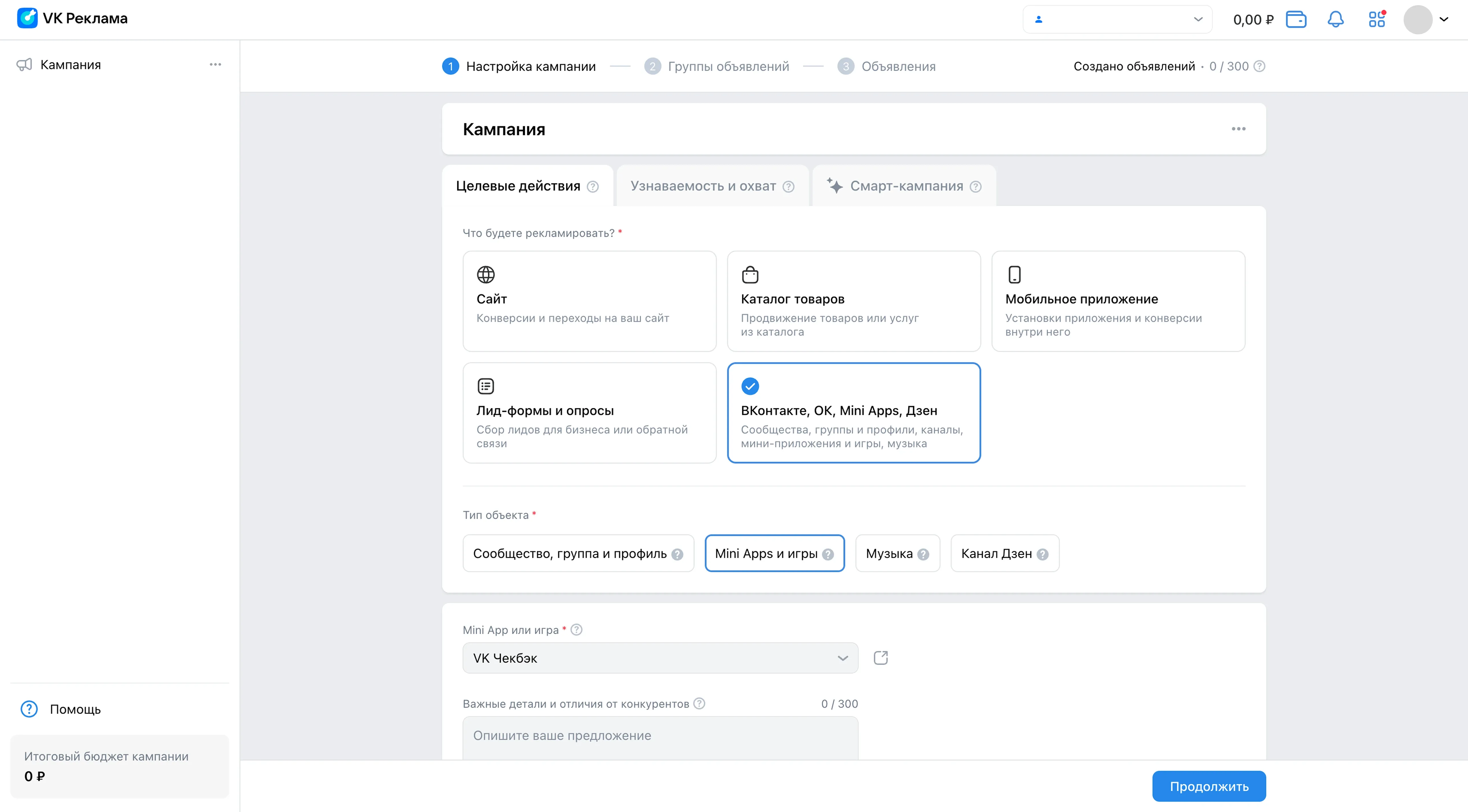
Task: Select Сайт as advertising object
Action: point(589,301)
